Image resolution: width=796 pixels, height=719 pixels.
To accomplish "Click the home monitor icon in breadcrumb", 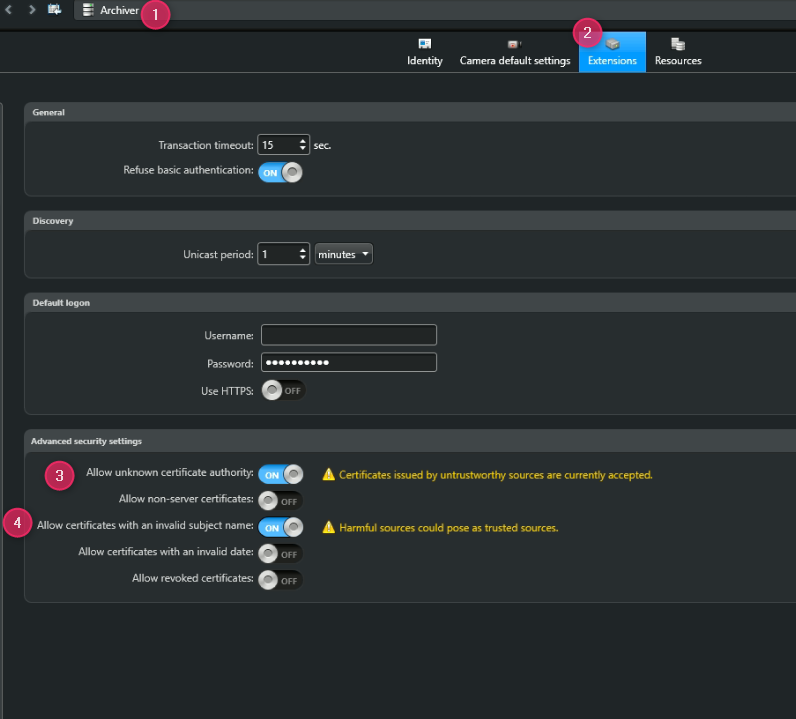I will click(55, 9).
